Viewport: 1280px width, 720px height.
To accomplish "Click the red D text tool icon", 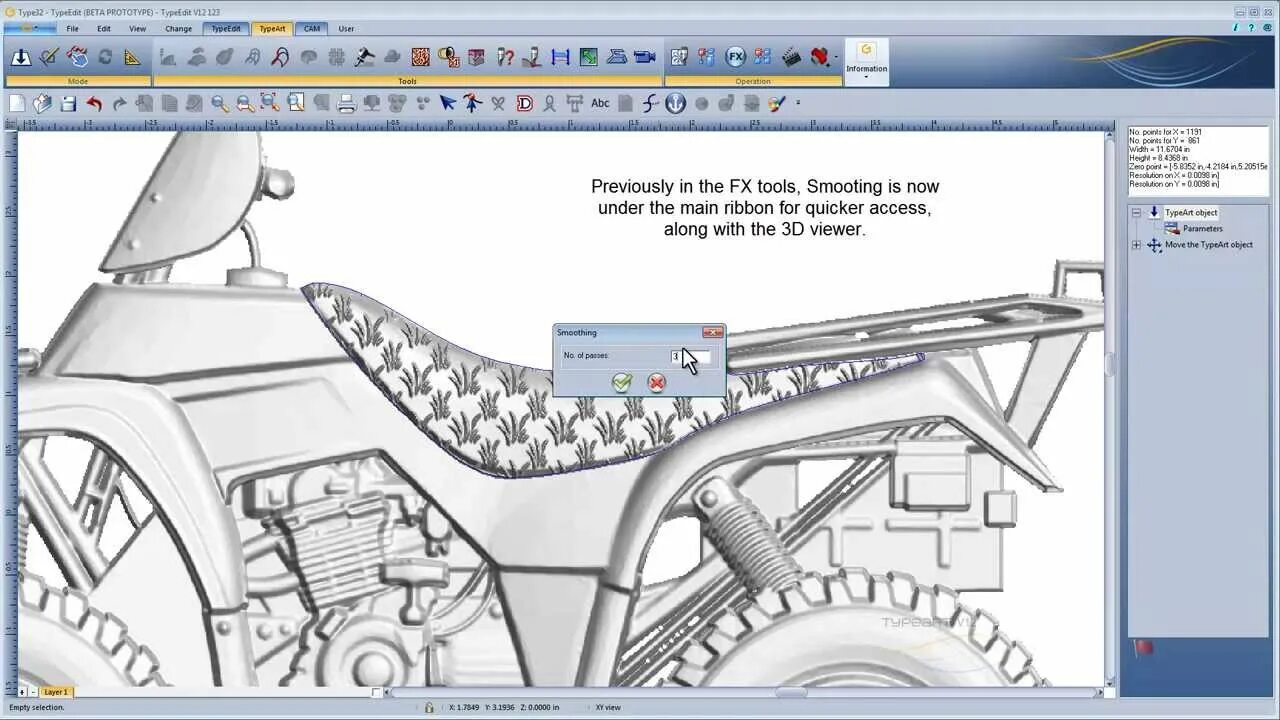I will (524, 103).
